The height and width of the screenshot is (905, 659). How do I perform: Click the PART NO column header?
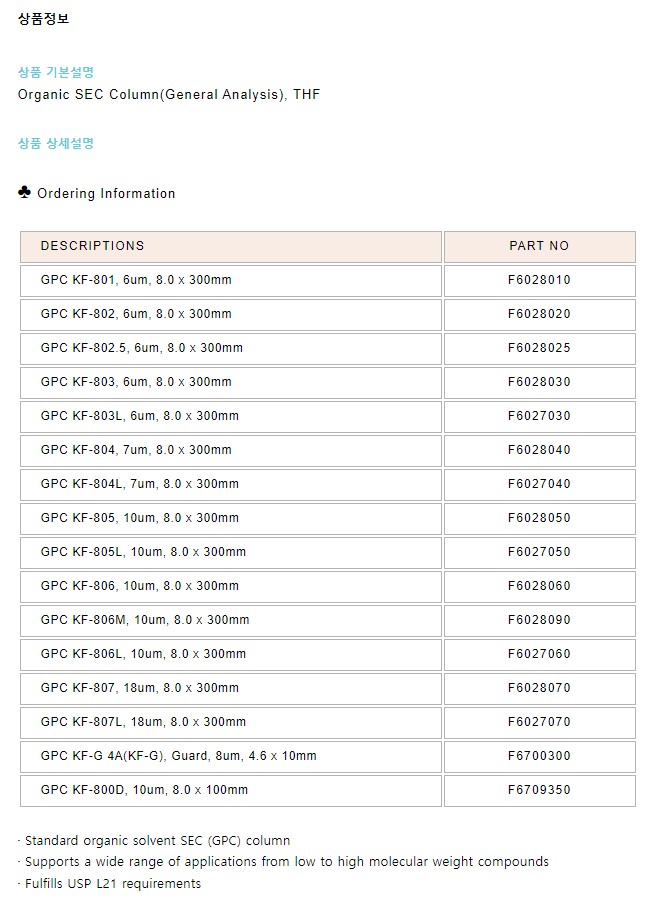pos(539,246)
